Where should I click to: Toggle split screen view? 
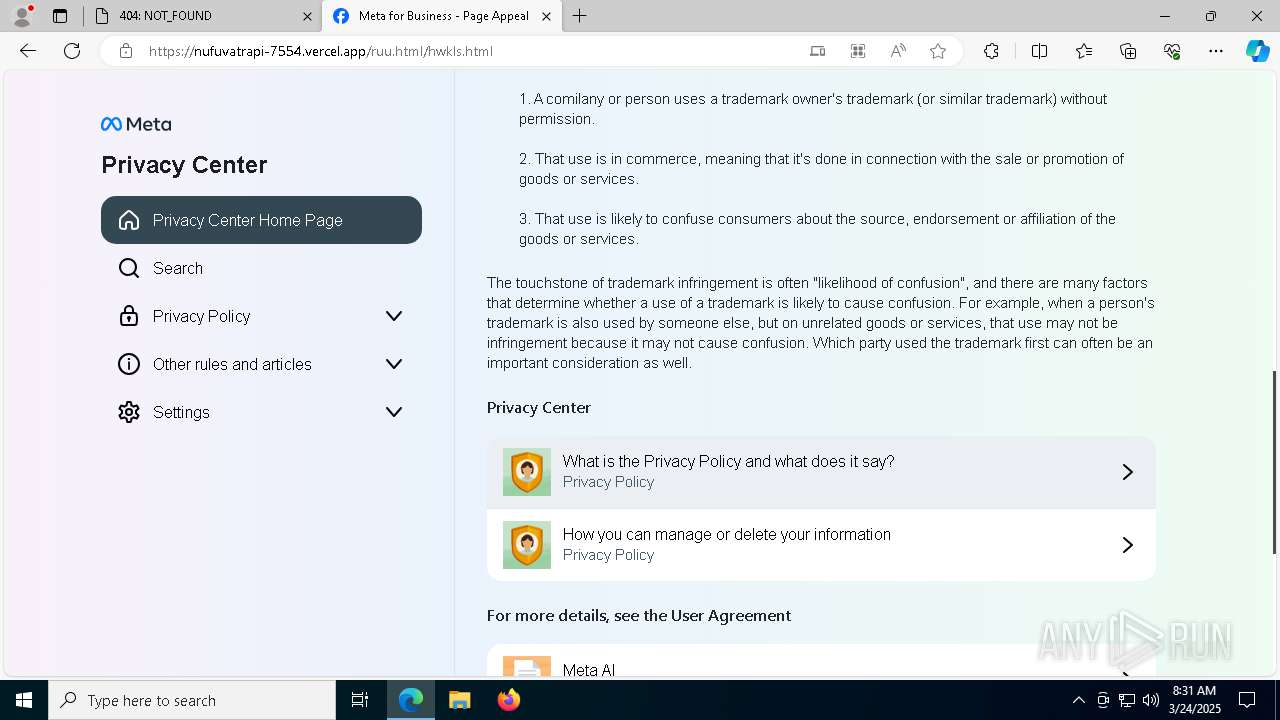click(x=1039, y=51)
